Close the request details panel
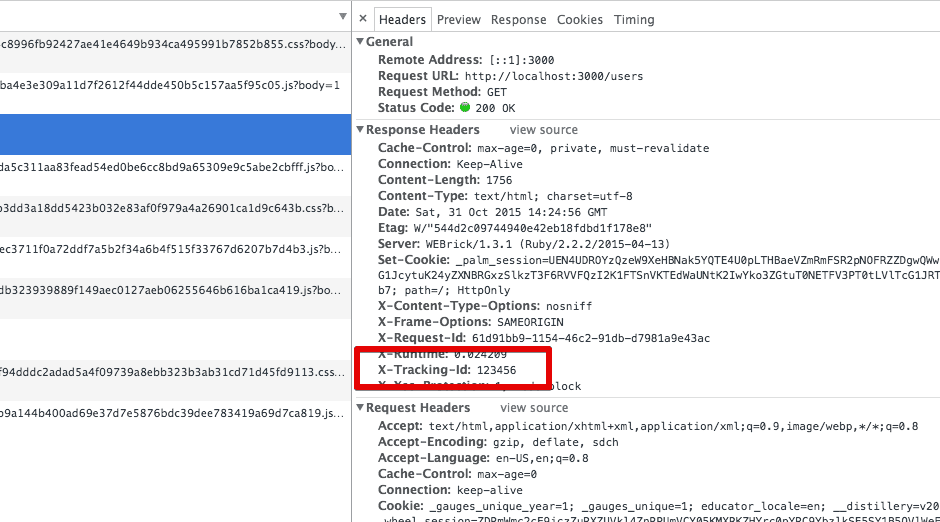This screenshot has width=940, height=522. point(362,19)
